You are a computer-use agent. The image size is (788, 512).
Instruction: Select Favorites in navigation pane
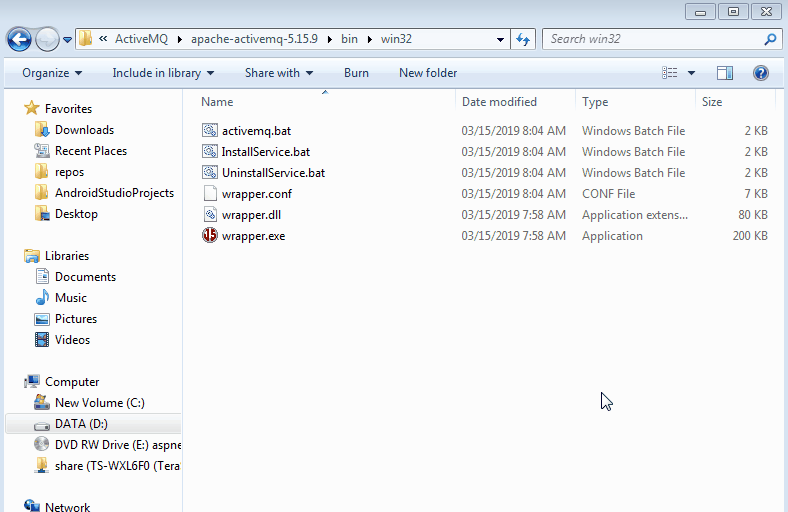(68, 109)
